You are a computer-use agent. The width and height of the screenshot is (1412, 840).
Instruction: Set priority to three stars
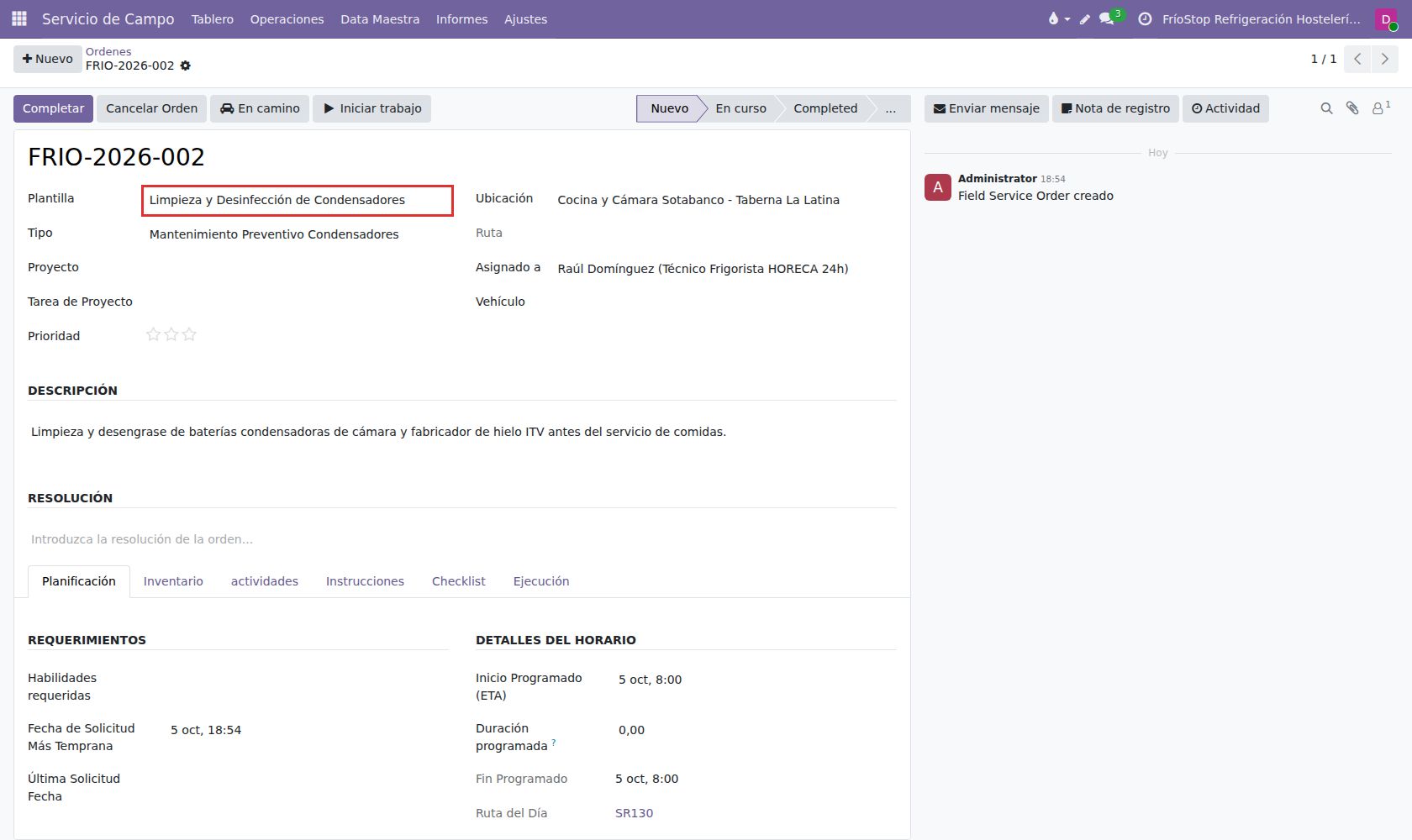189,334
